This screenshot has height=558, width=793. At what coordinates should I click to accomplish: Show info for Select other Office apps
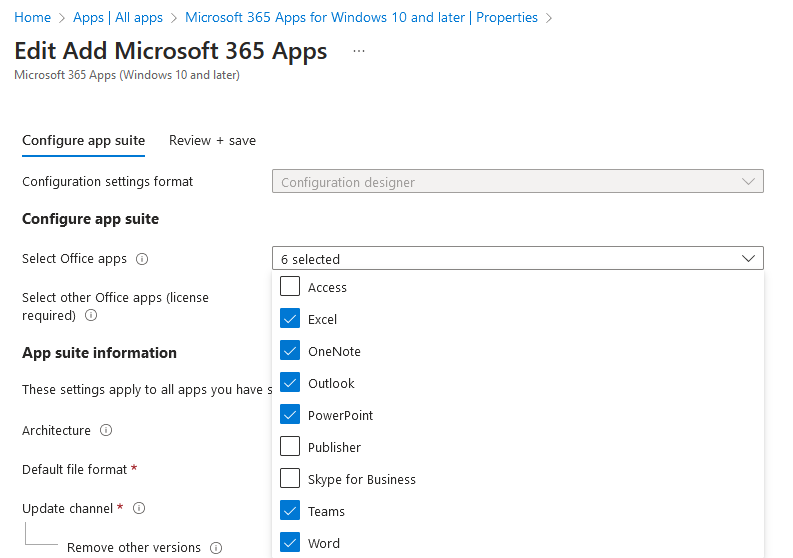[91, 315]
